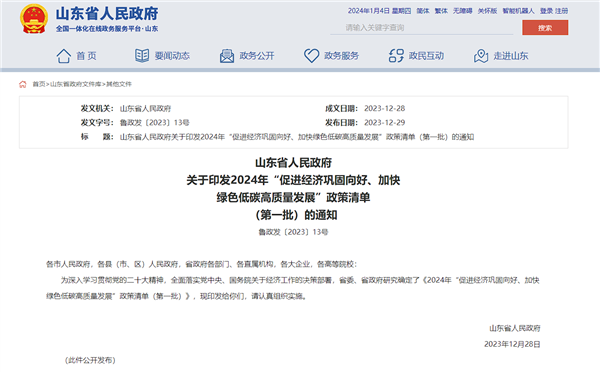Click the map pin icon for 走进山东
Screen dimensions: 600x372
click(x=481, y=56)
